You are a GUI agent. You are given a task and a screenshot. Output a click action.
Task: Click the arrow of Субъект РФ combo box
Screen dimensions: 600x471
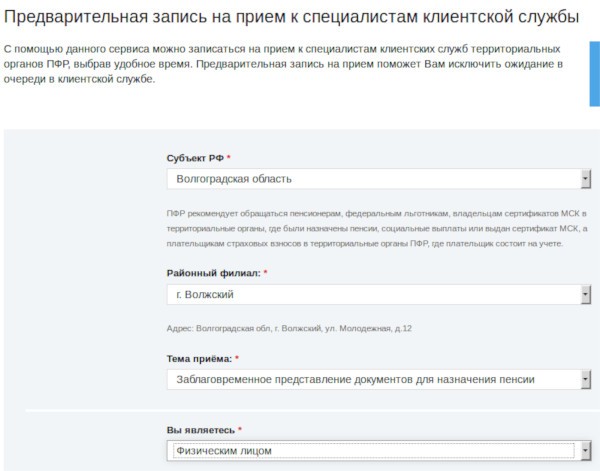pos(586,179)
